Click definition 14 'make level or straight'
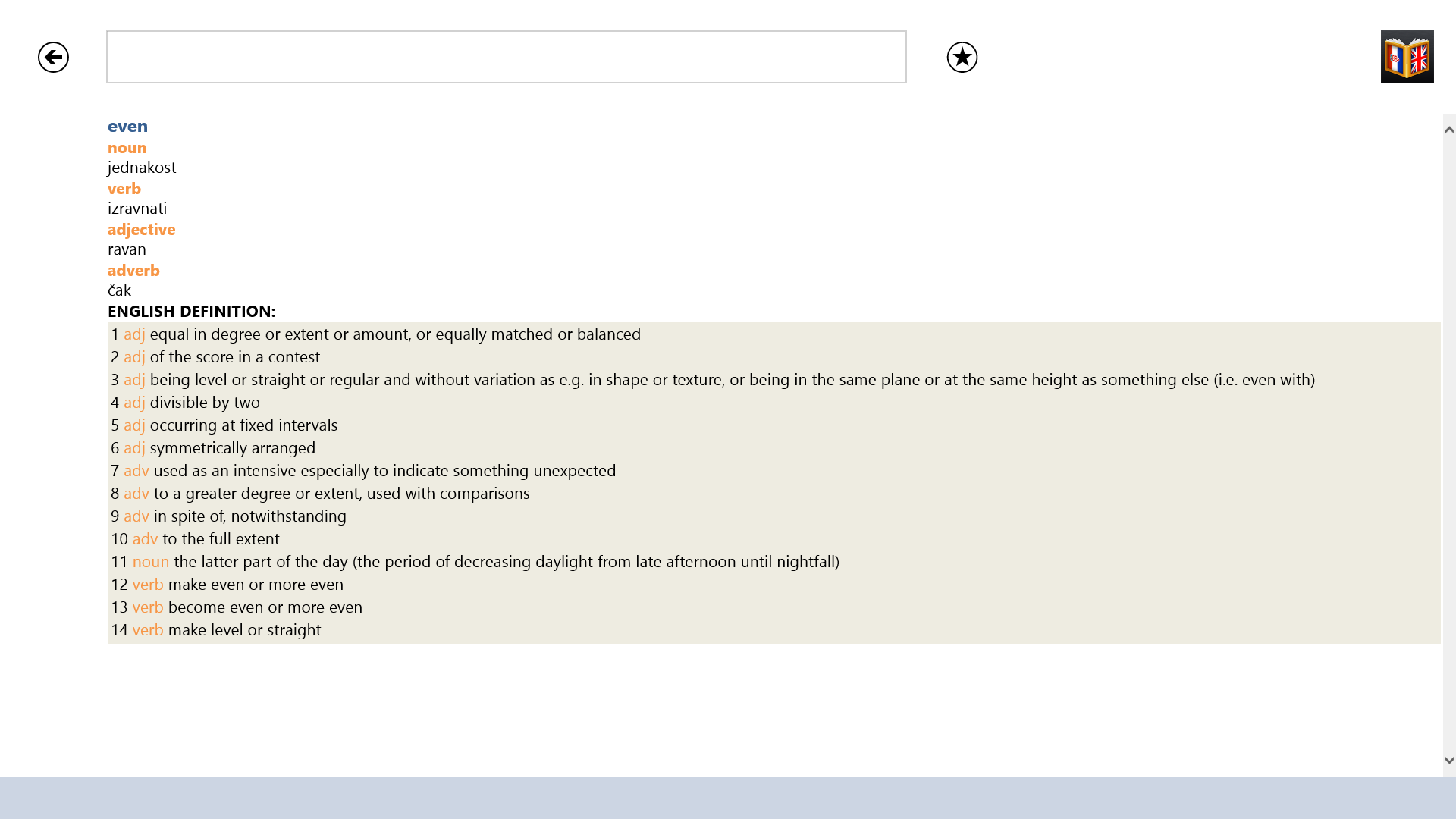The height and width of the screenshot is (819, 1456). click(243, 629)
